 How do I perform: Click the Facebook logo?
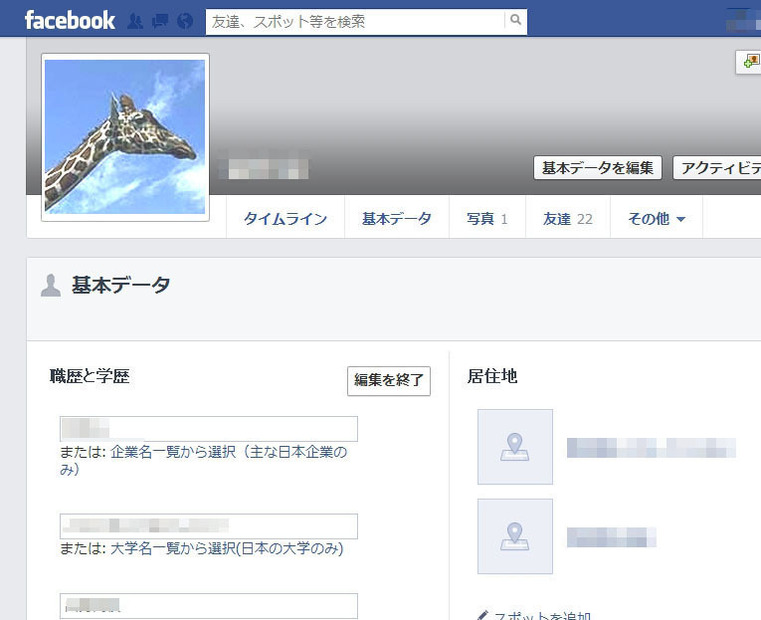(69, 21)
